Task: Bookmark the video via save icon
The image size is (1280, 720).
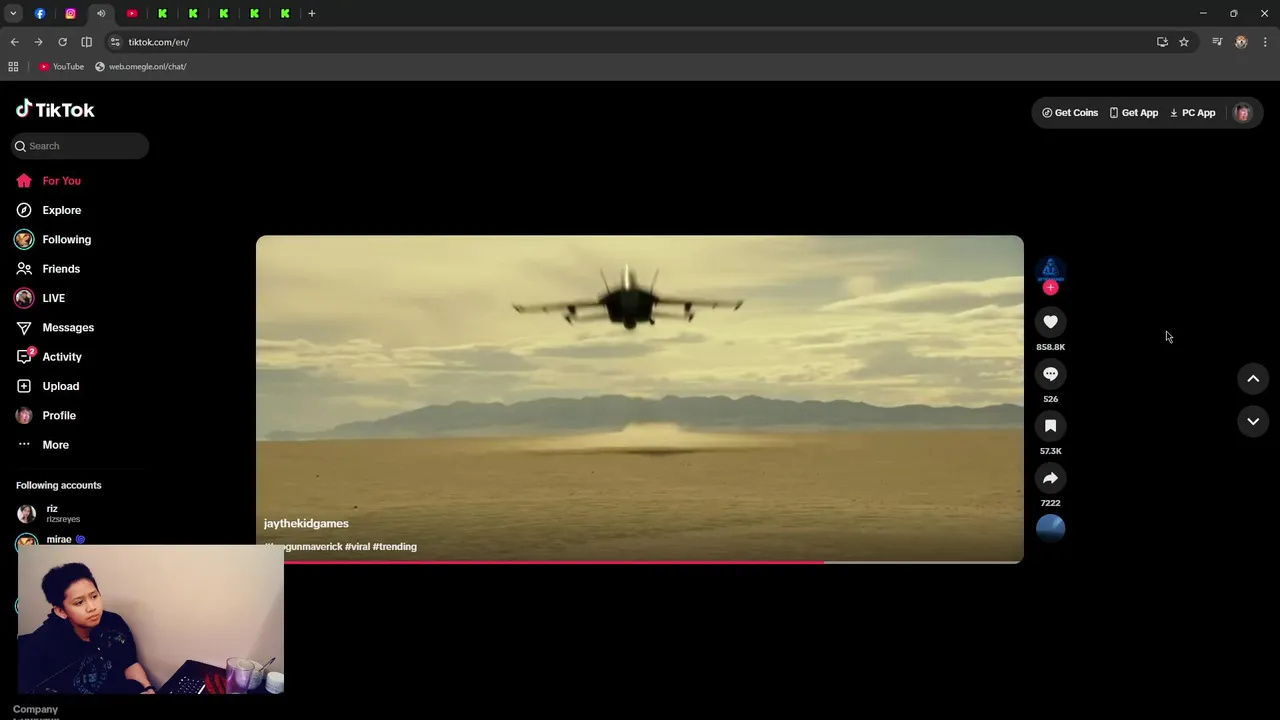Action: (1050, 425)
